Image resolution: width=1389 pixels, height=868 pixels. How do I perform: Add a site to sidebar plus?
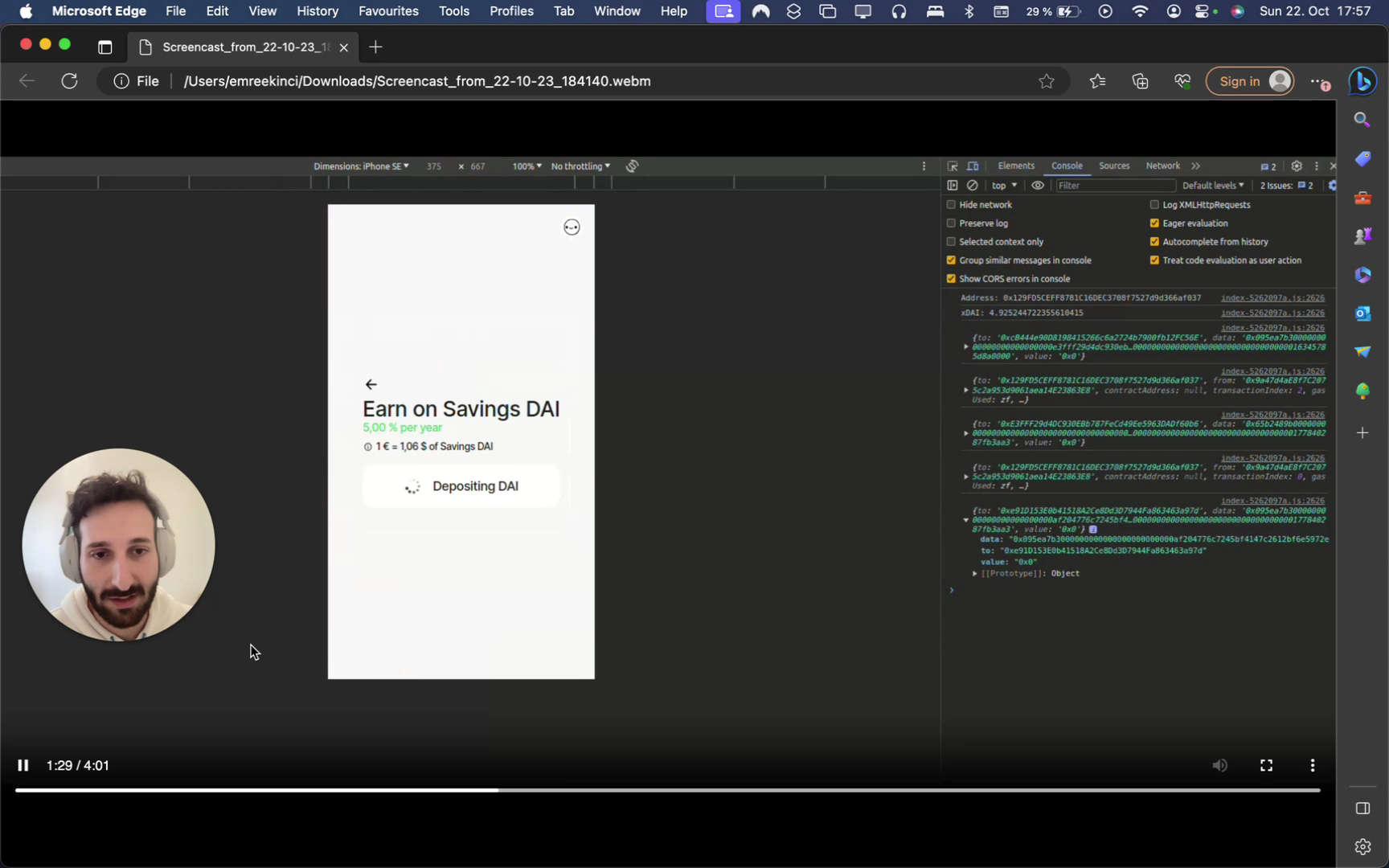click(1362, 433)
